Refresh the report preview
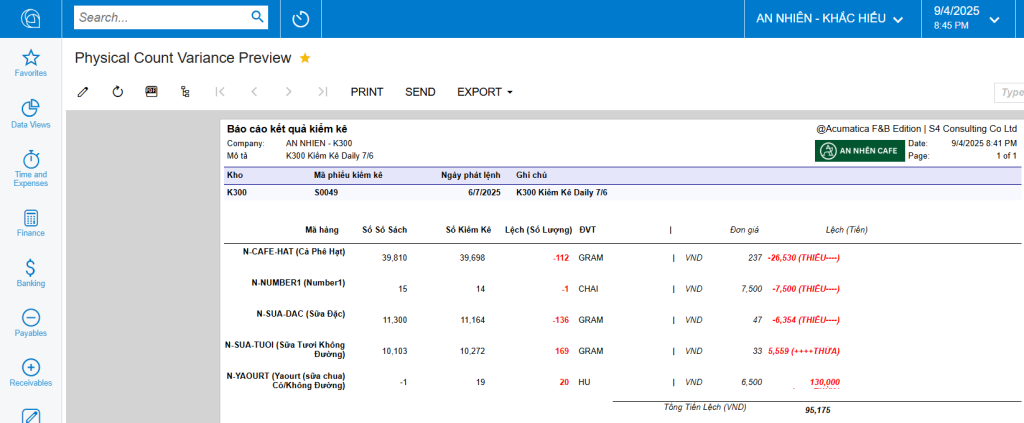This screenshot has width=1024, height=423. [118, 92]
